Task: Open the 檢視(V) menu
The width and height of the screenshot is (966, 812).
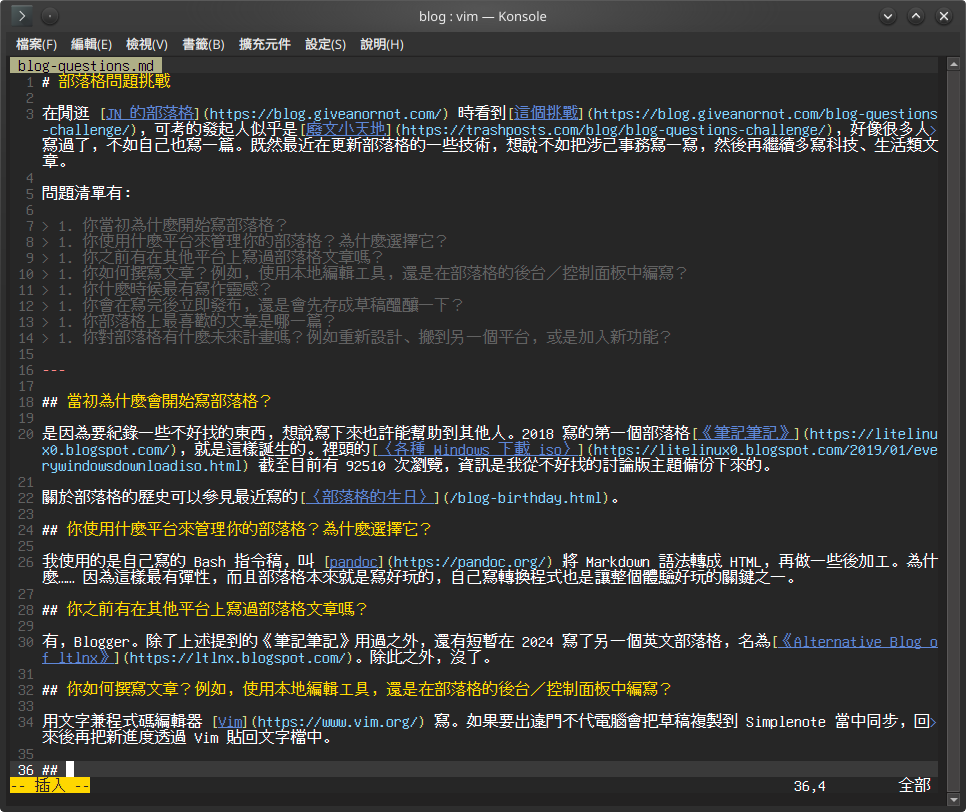Action: [147, 44]
